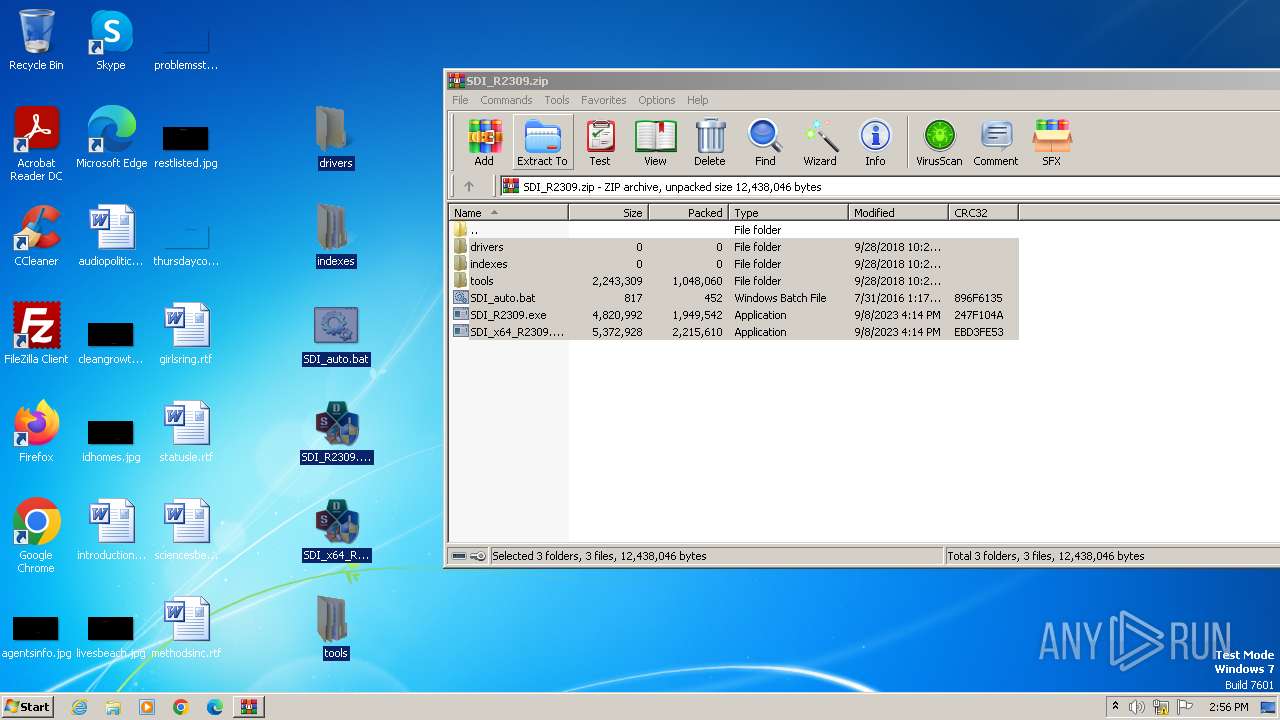Open the Windows Start menu
Screen dimensions: 1280x720
pos(28,706)
